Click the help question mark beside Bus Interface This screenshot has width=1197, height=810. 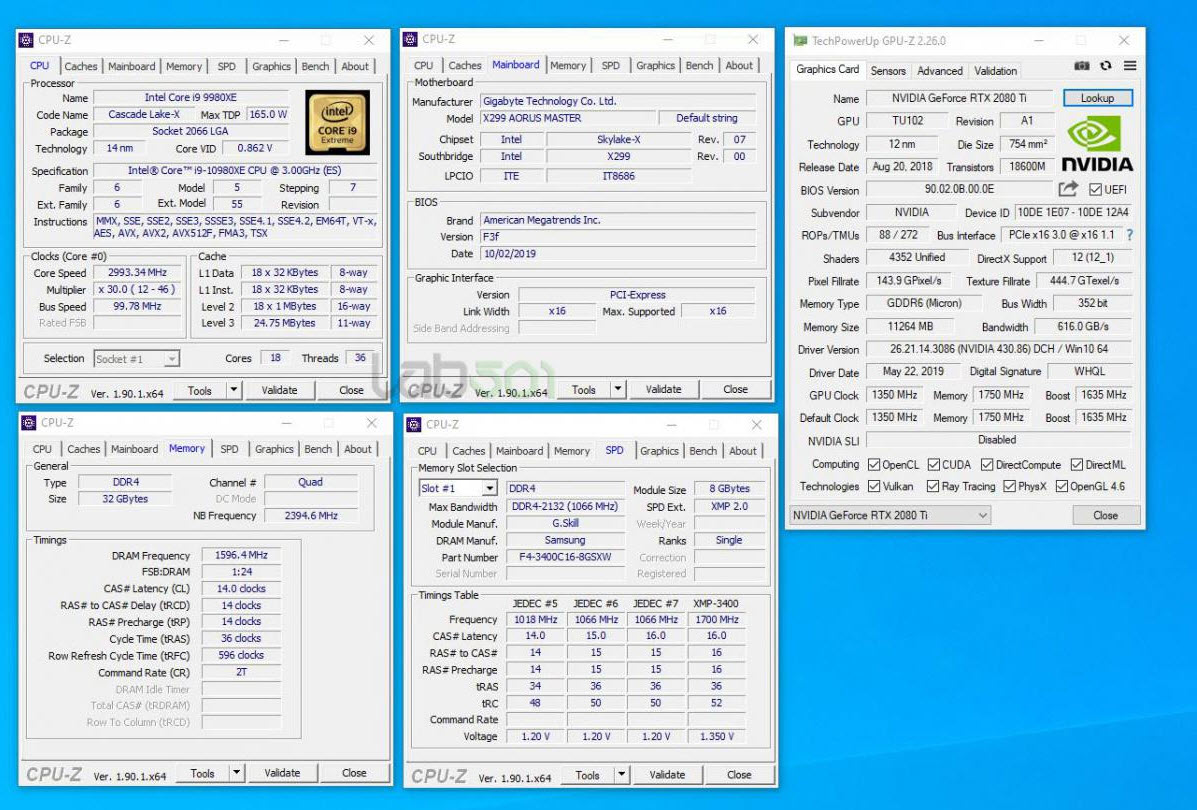pos(1129,235)
